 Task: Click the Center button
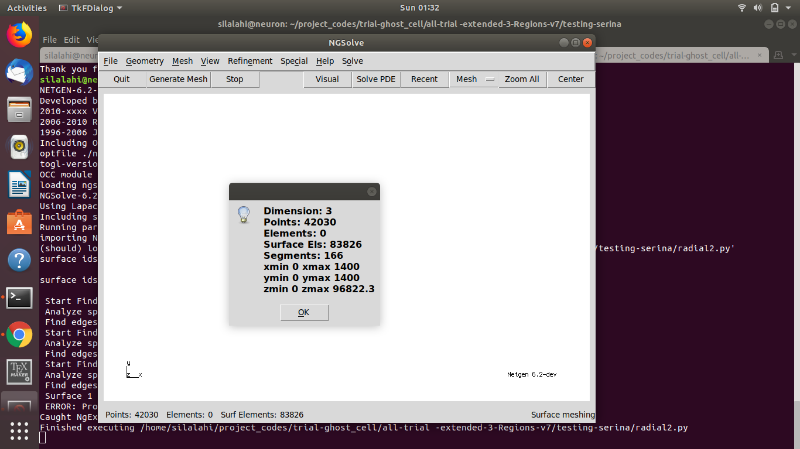(x=570, y=79)
